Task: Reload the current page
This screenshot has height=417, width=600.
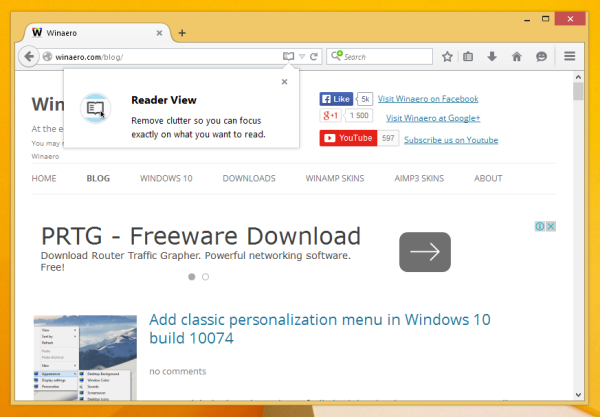Action: click(314, 57)
